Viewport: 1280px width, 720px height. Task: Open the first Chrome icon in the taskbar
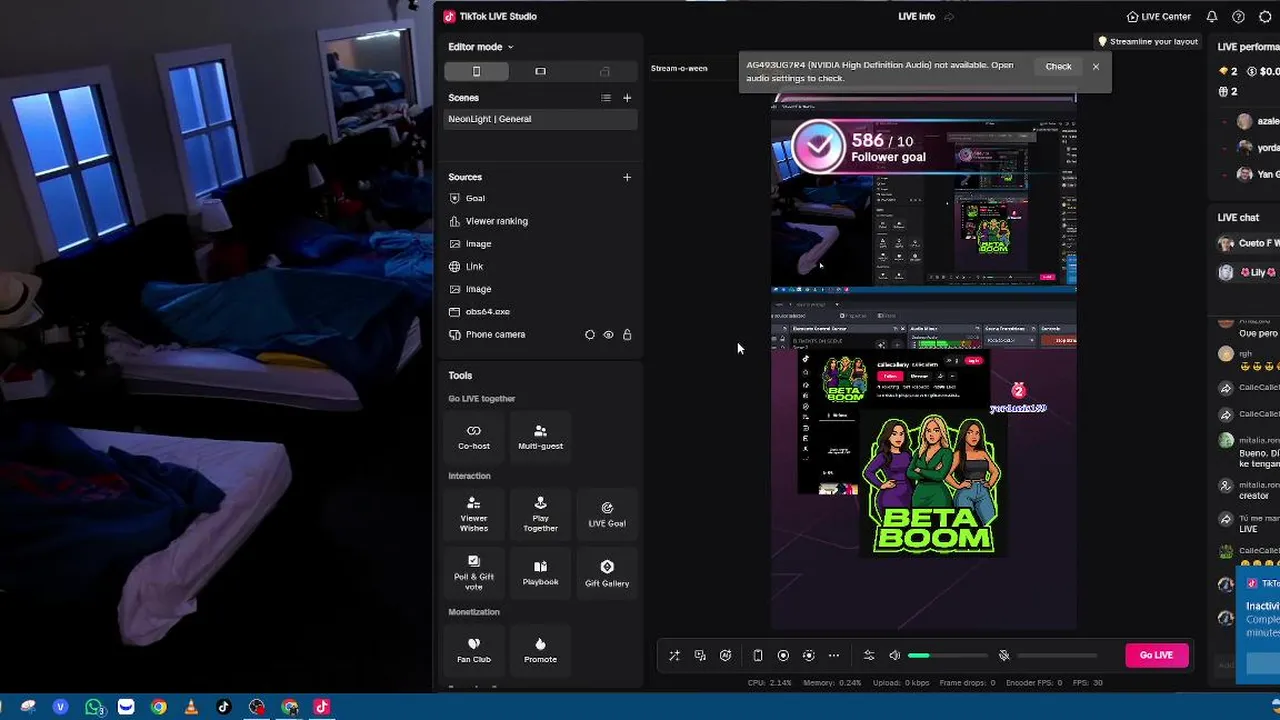[x=158, y=707]
